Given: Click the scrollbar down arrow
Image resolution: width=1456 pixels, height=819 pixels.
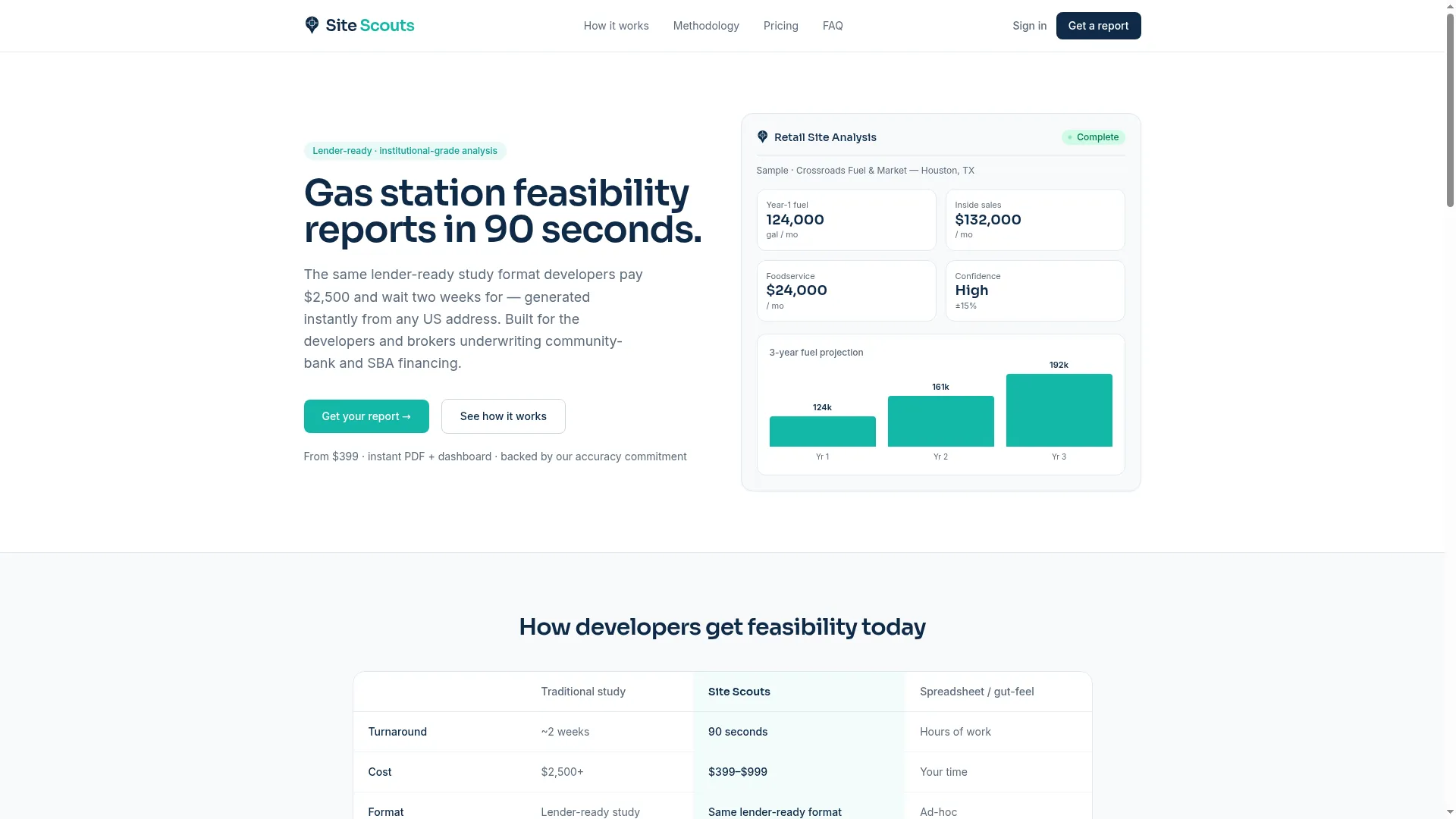Looking at the screenshot, I should tap(1450, 813).
